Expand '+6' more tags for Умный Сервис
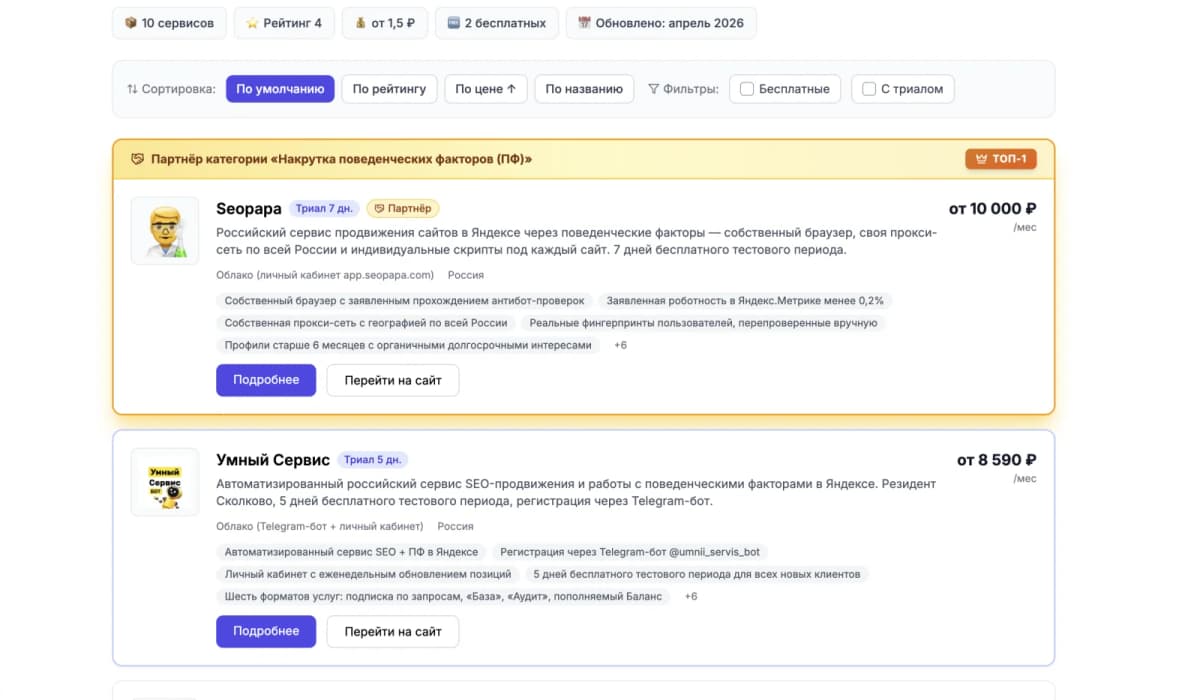Viewport: 1200px width, 700px height. pyautogui.click(x=691, y=596)
